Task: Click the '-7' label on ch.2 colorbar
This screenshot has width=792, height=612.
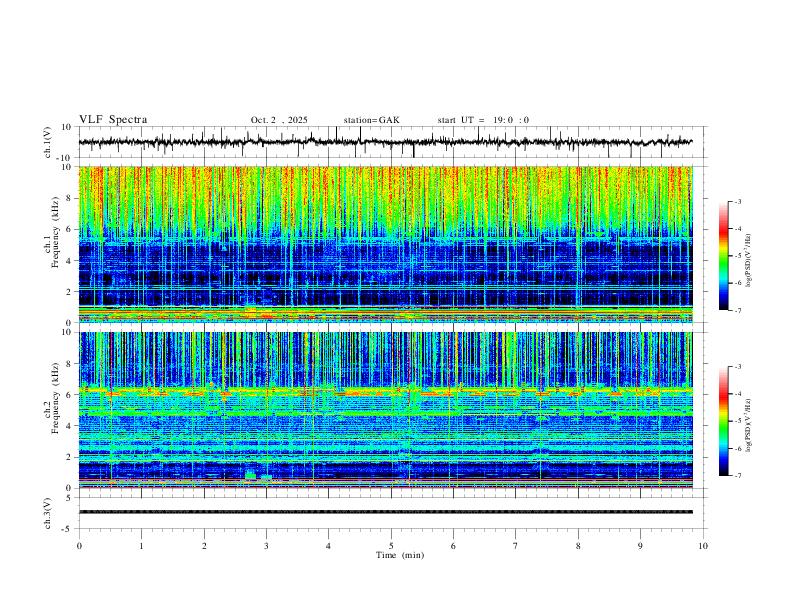Action: point(737,476)
